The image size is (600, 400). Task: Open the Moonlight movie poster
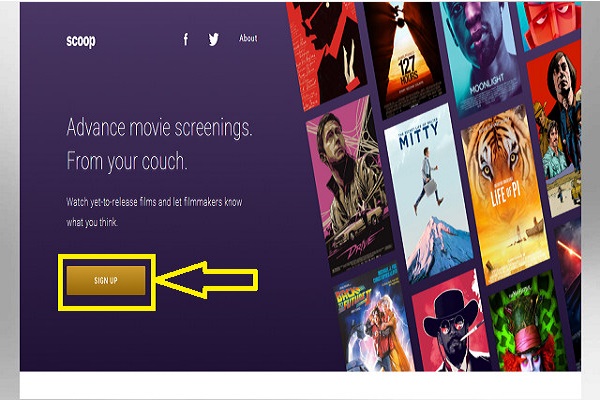coord(481,56)
